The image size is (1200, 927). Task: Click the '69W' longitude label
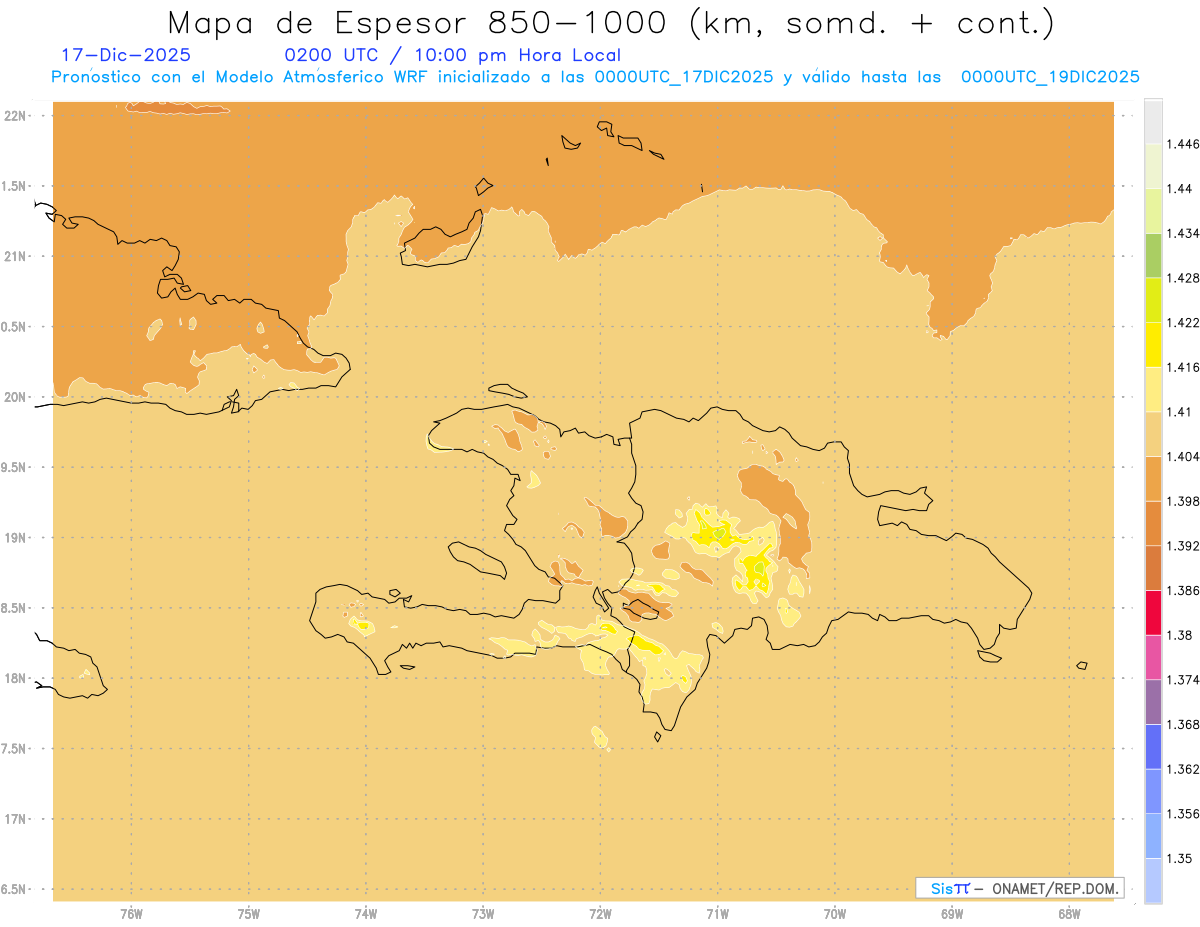(952, 914)
